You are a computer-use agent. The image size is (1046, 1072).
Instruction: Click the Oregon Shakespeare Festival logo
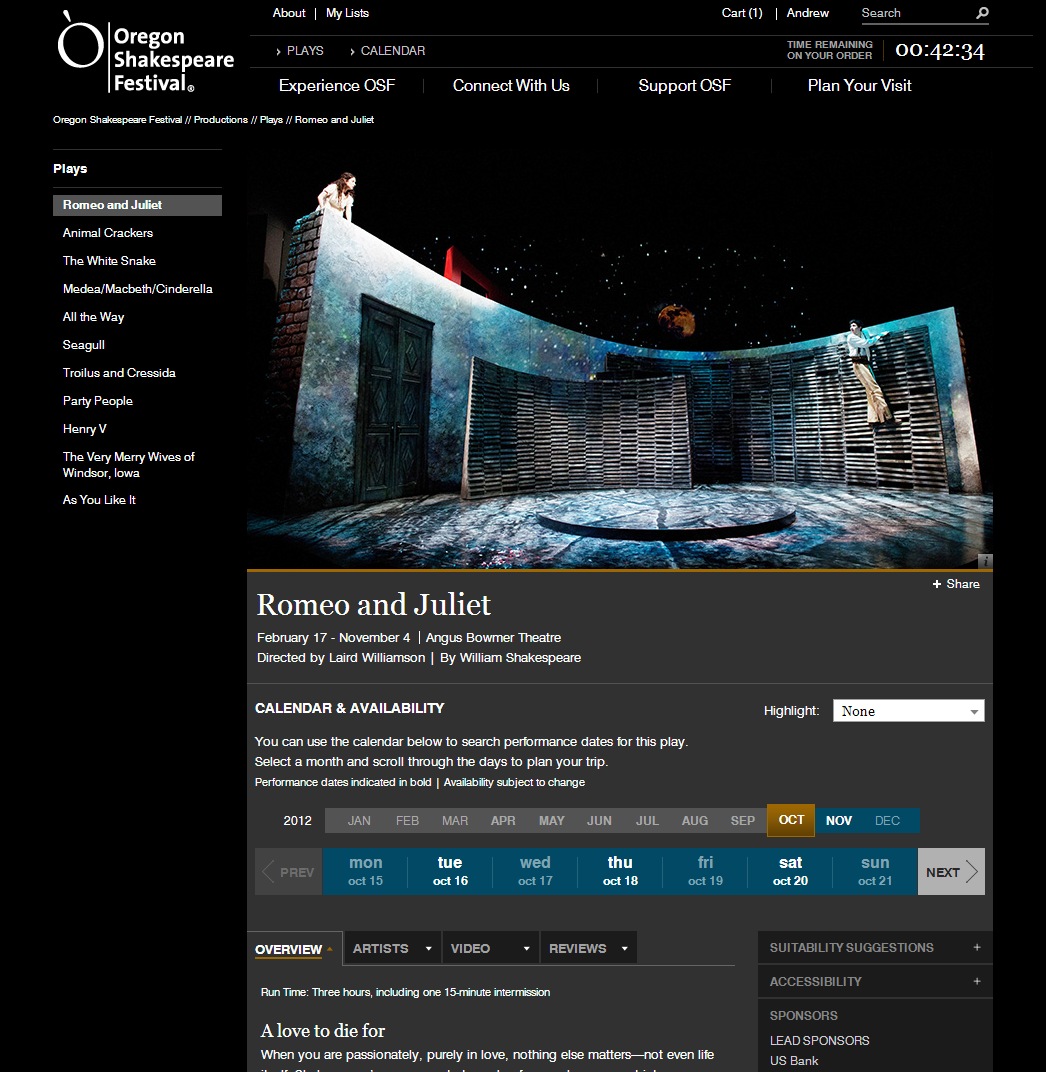click(146, 52)
